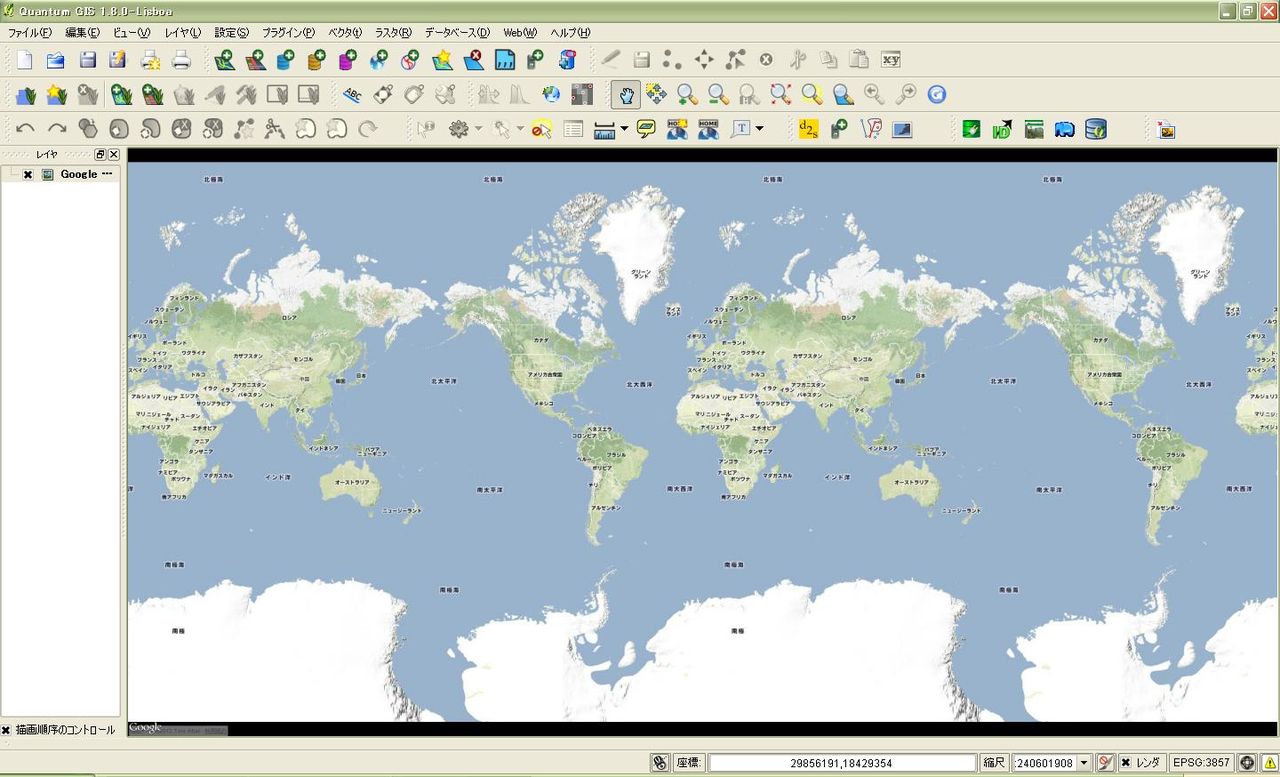Select the Pan Map hand tool

[x=626, y=94]
